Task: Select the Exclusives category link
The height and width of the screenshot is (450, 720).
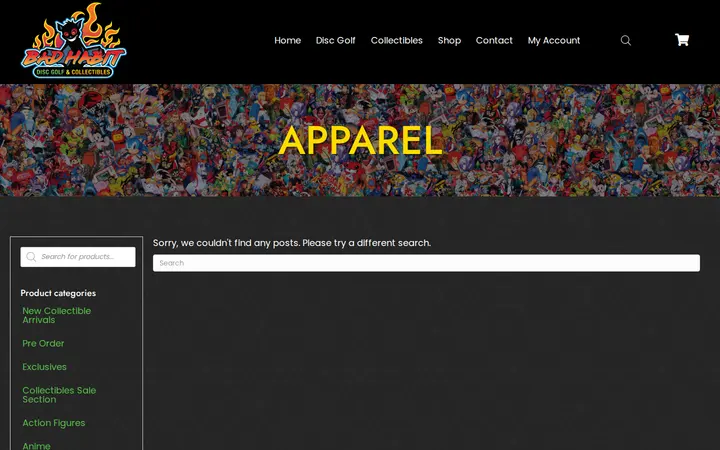Action: (45, 367)
